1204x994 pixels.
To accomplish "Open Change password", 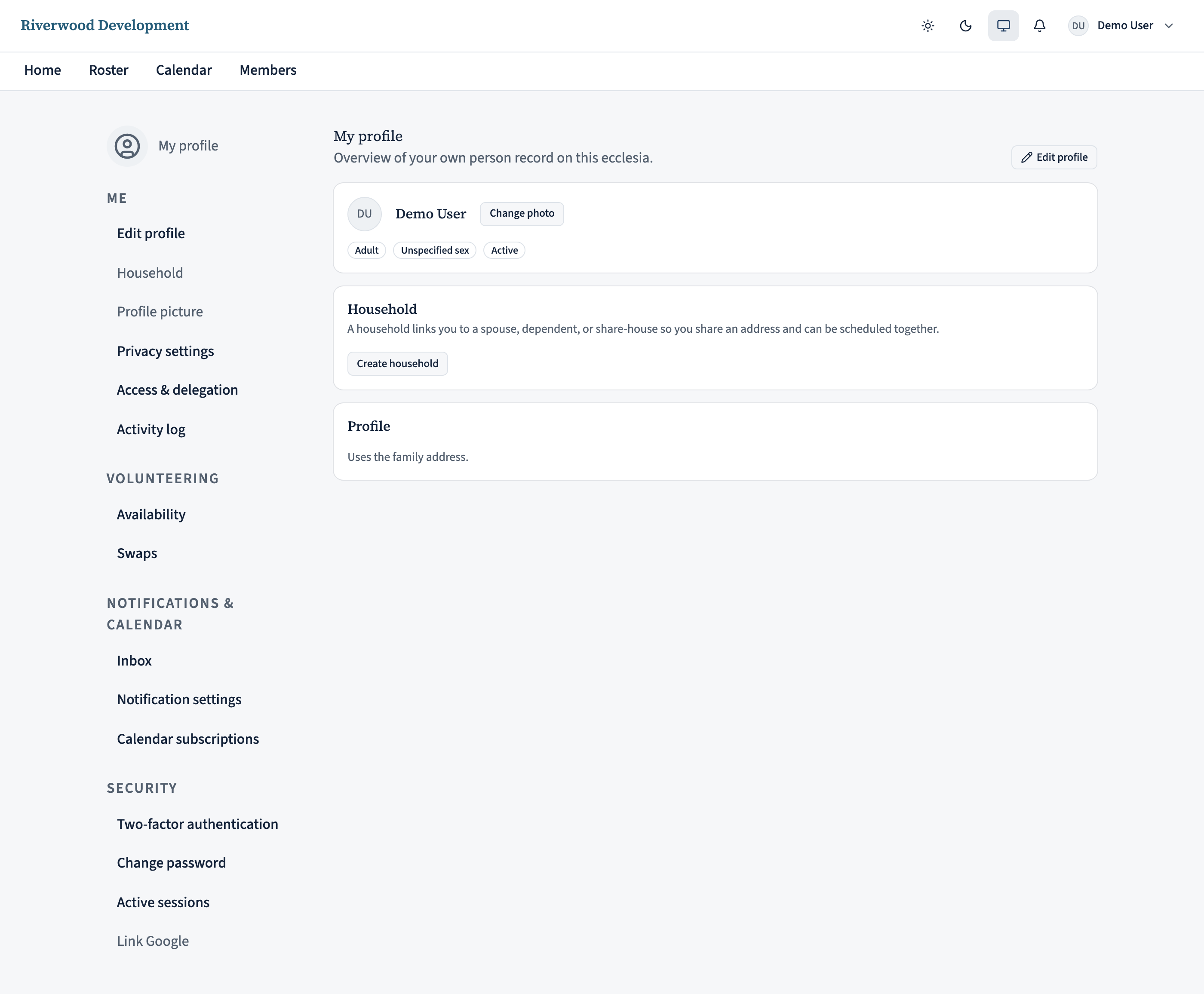I will 171,863.
